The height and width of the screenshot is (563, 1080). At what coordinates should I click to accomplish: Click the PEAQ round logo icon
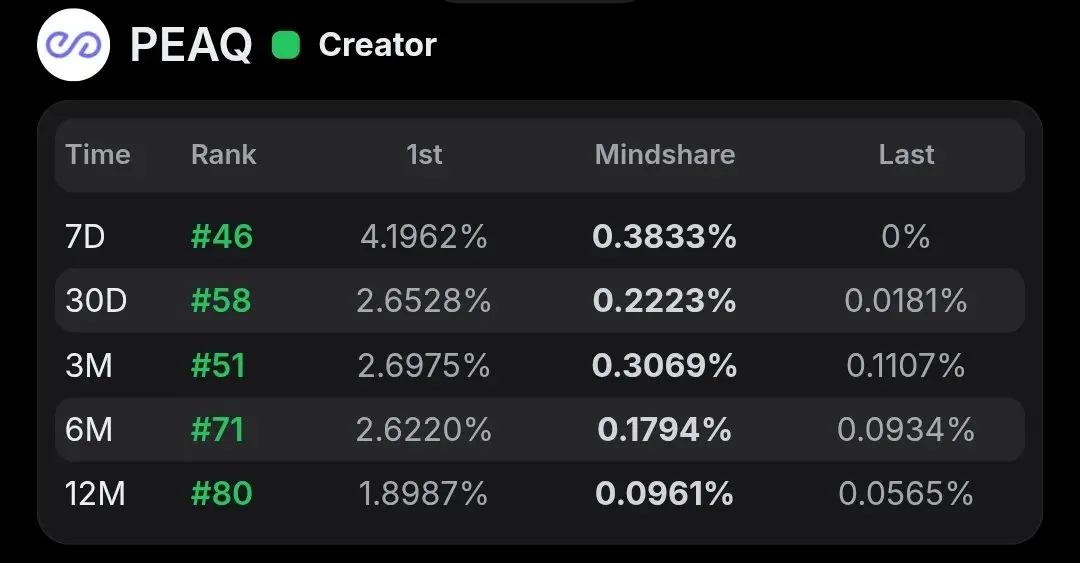(x=73, y=45)
